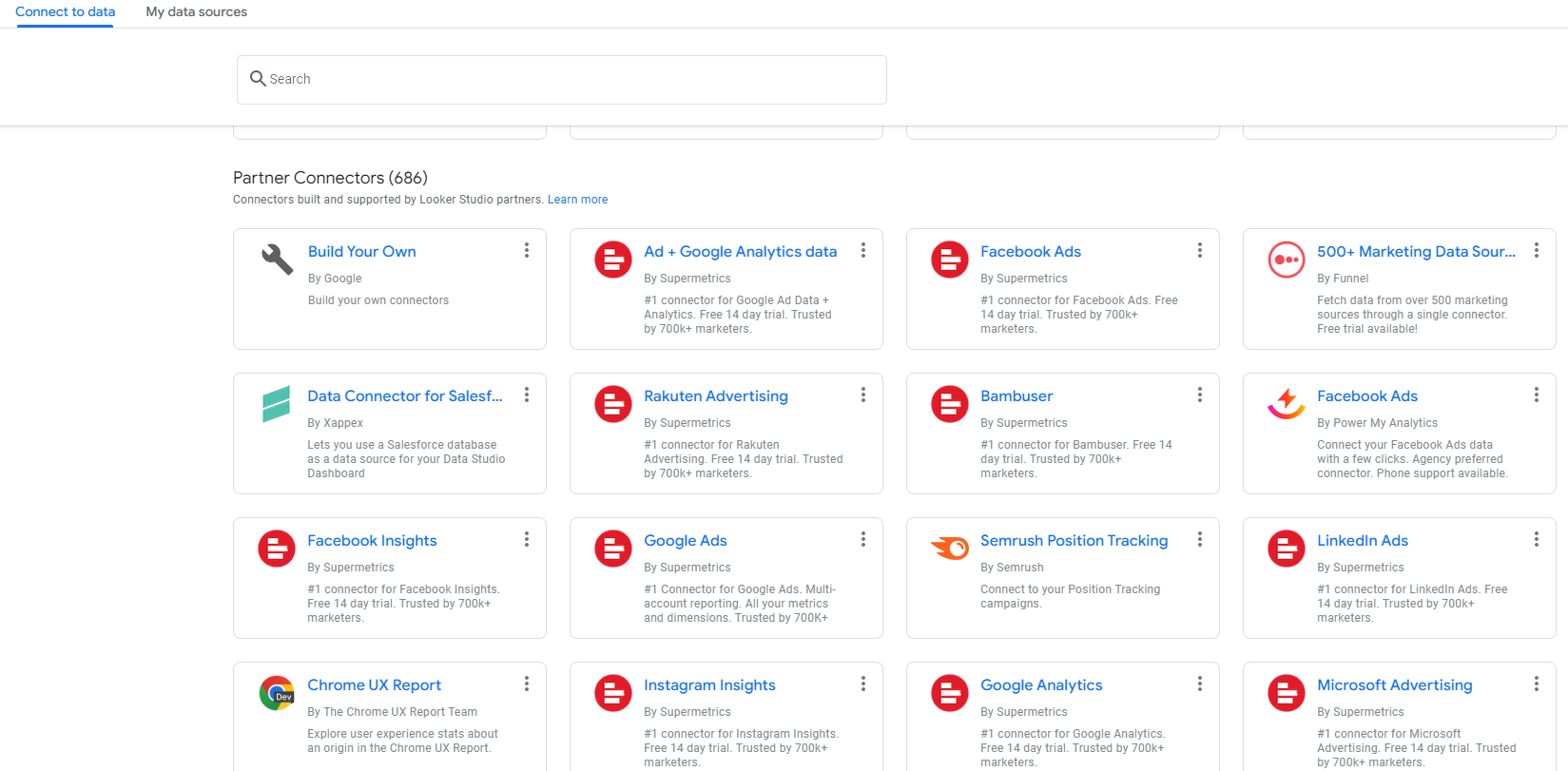Viewport: 1568px width, 771px height.
Task: Click the Power My Analytics logo icon
Action: point(1286,404)
